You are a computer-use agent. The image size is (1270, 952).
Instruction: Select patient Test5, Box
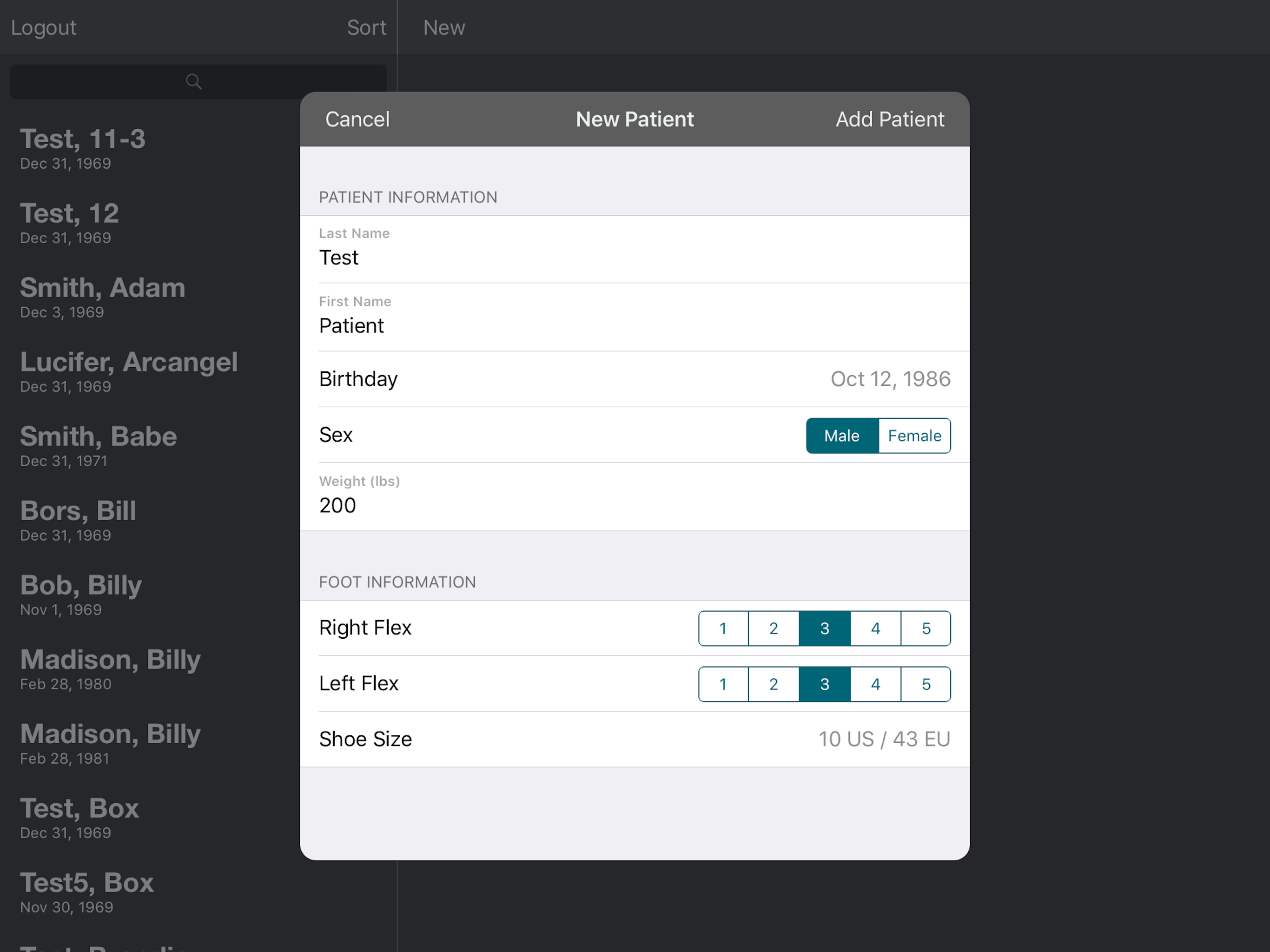click(x=198, y=892)
